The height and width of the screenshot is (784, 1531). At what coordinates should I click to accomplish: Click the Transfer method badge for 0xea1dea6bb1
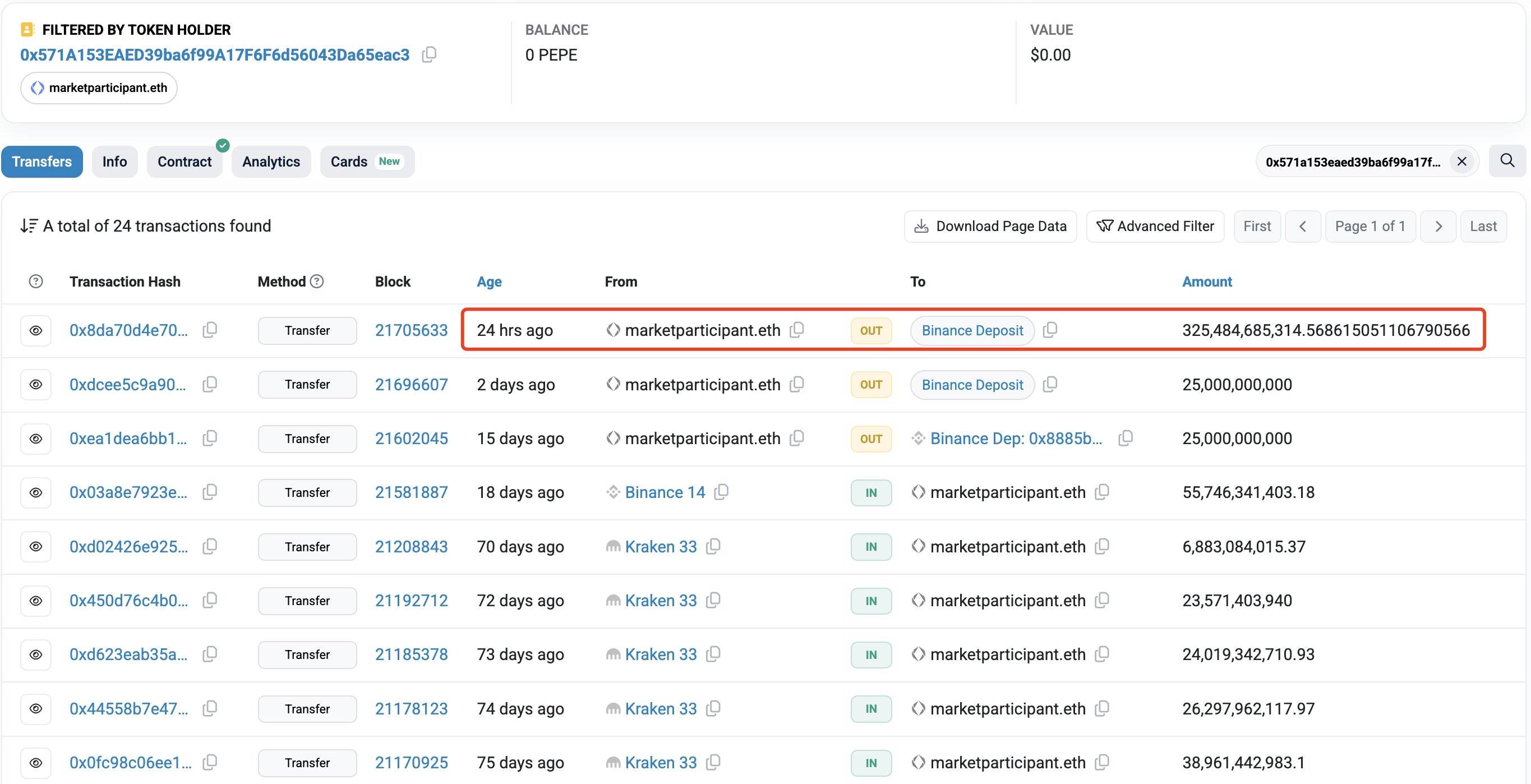click(307, 439)
